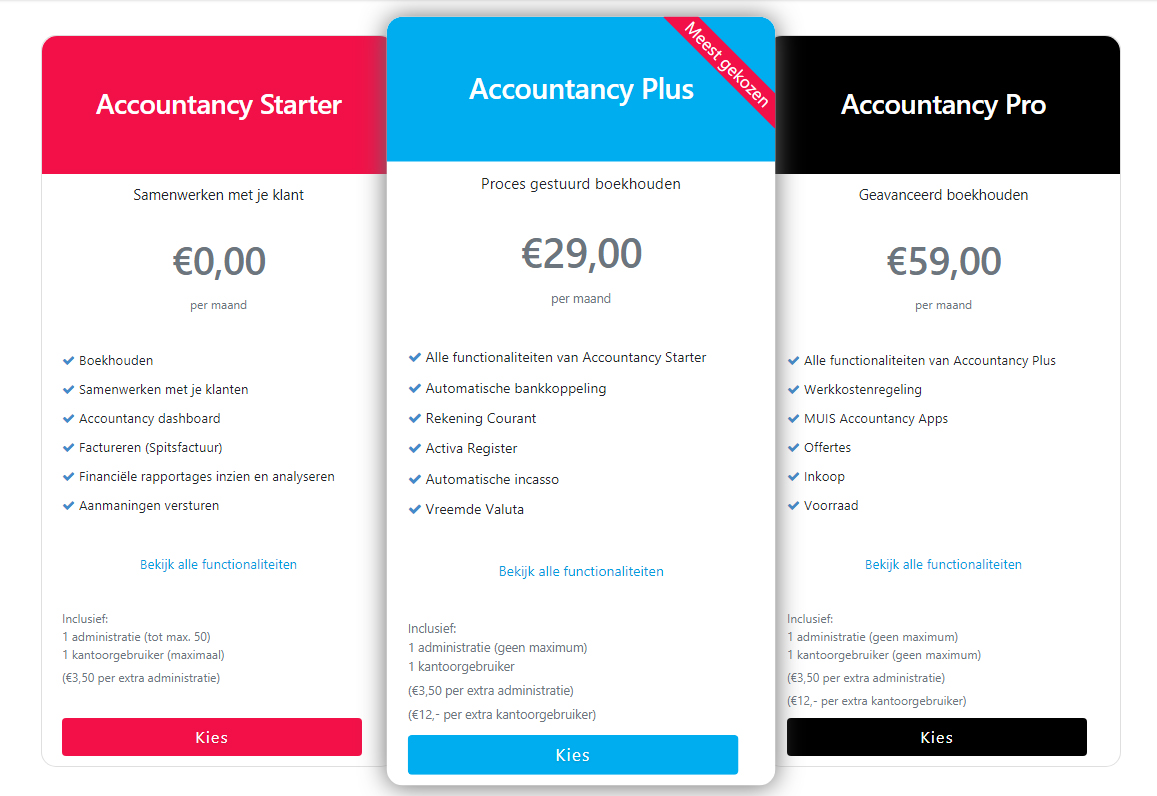Click the checkmark beside Aanmaningen versturen

coord(68,505)
